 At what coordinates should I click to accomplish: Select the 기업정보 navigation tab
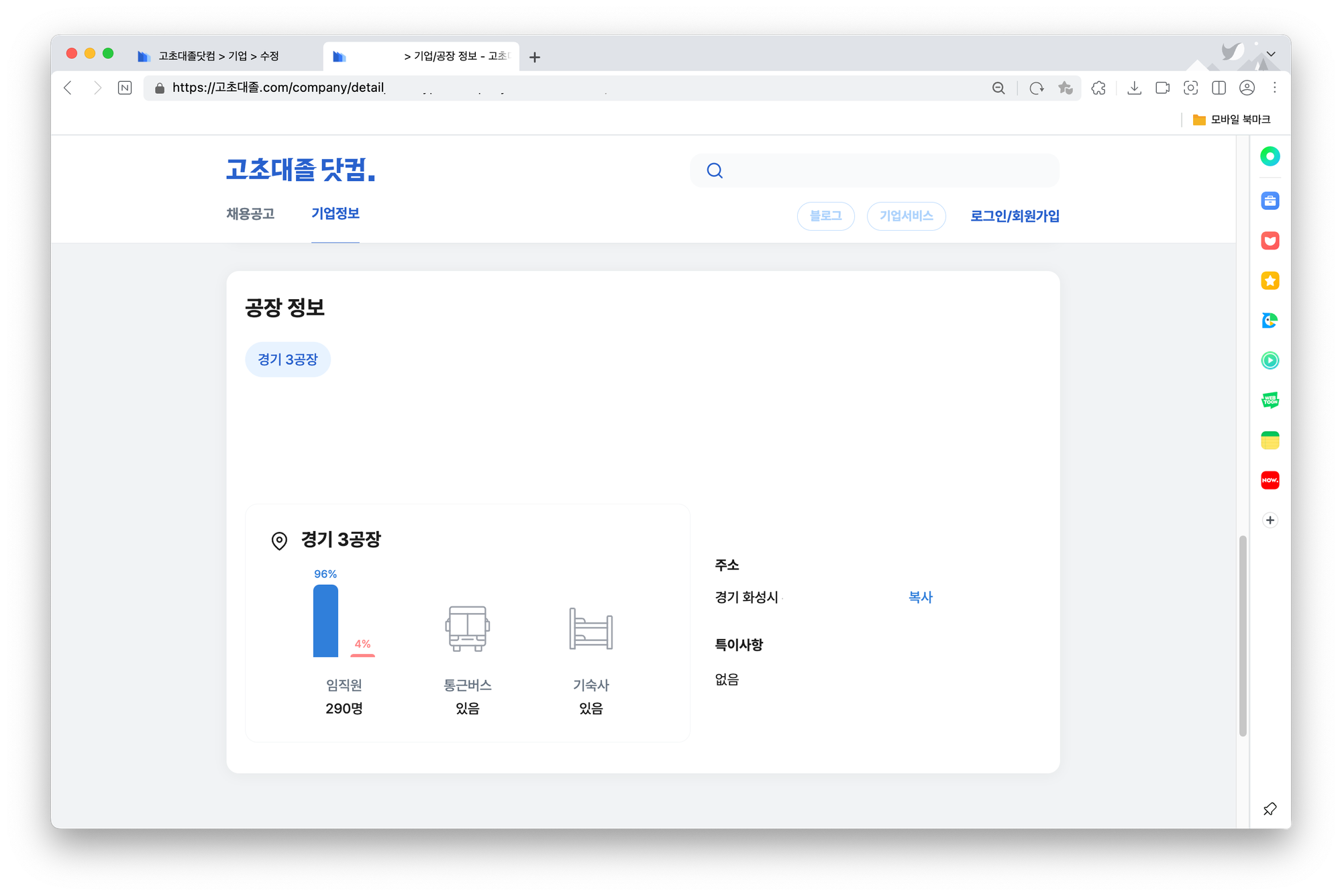pos(335,214)
